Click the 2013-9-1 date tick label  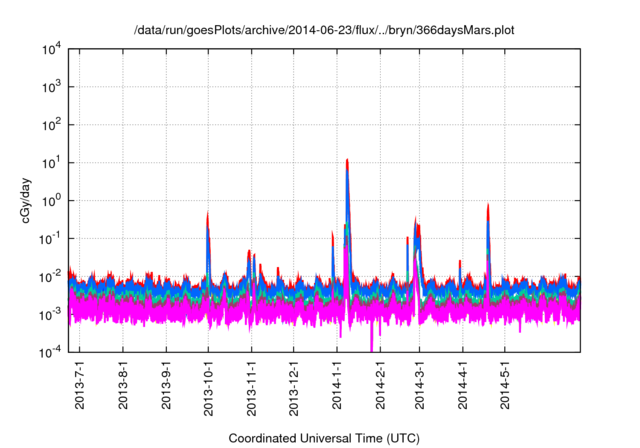166,386
